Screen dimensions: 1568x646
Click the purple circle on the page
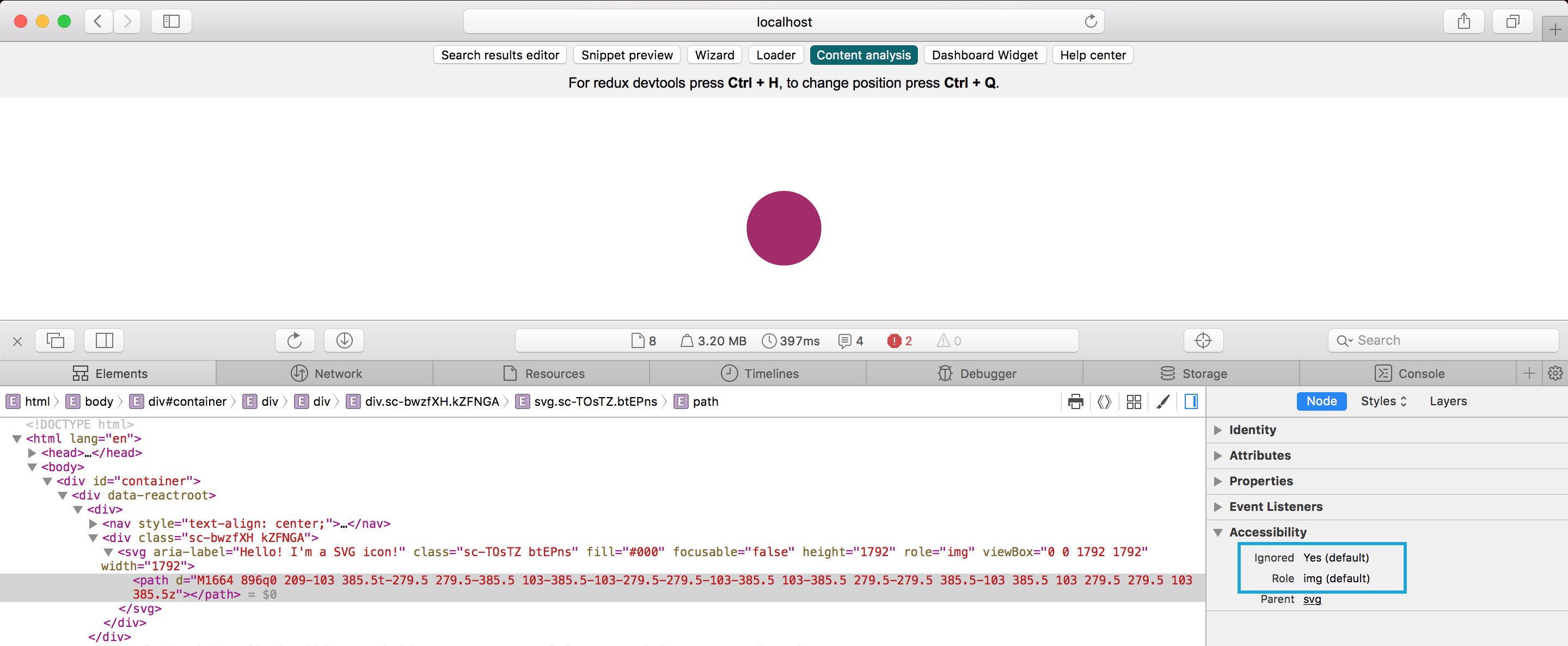coord(784,228)
